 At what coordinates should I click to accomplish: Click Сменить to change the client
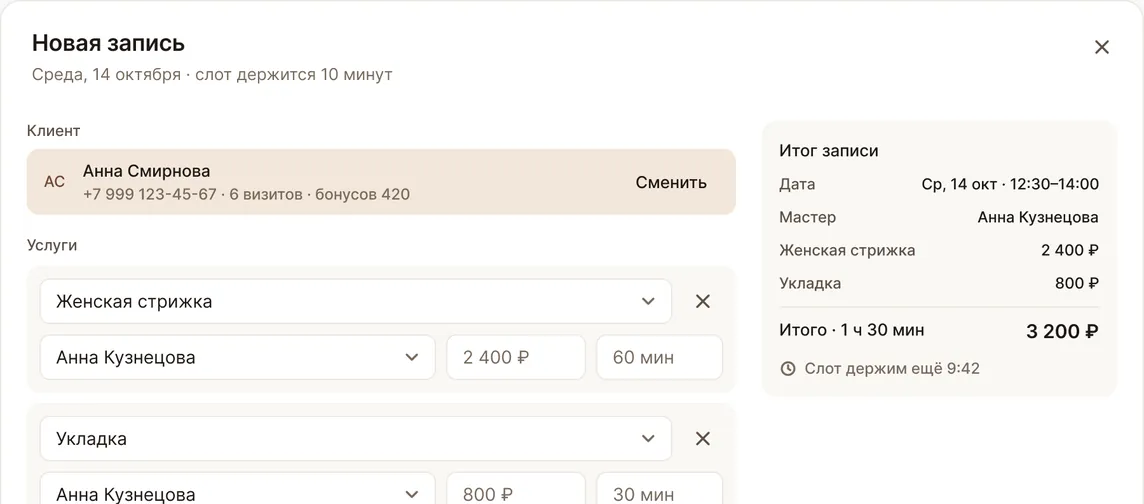[x=671, y=182]
